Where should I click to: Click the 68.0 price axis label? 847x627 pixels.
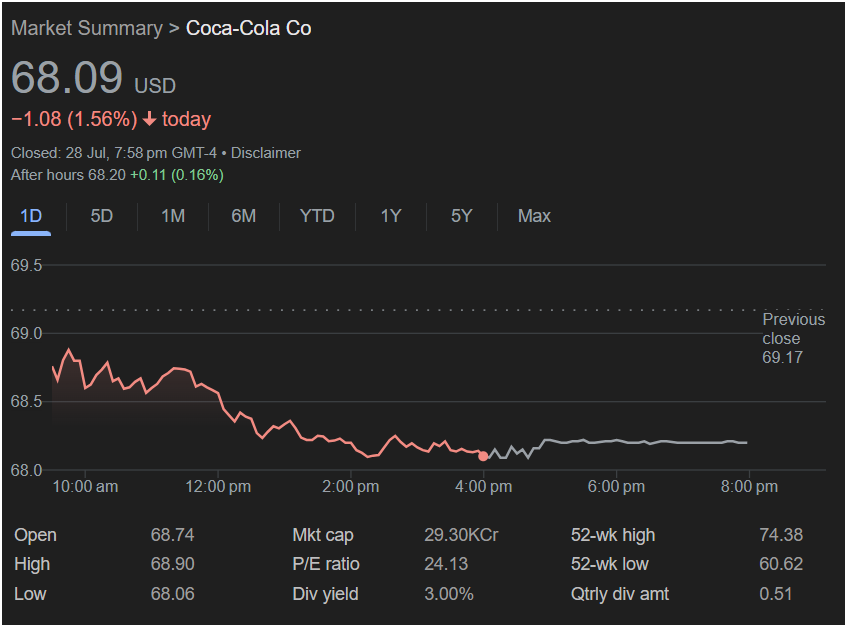(x=26, y=470)
